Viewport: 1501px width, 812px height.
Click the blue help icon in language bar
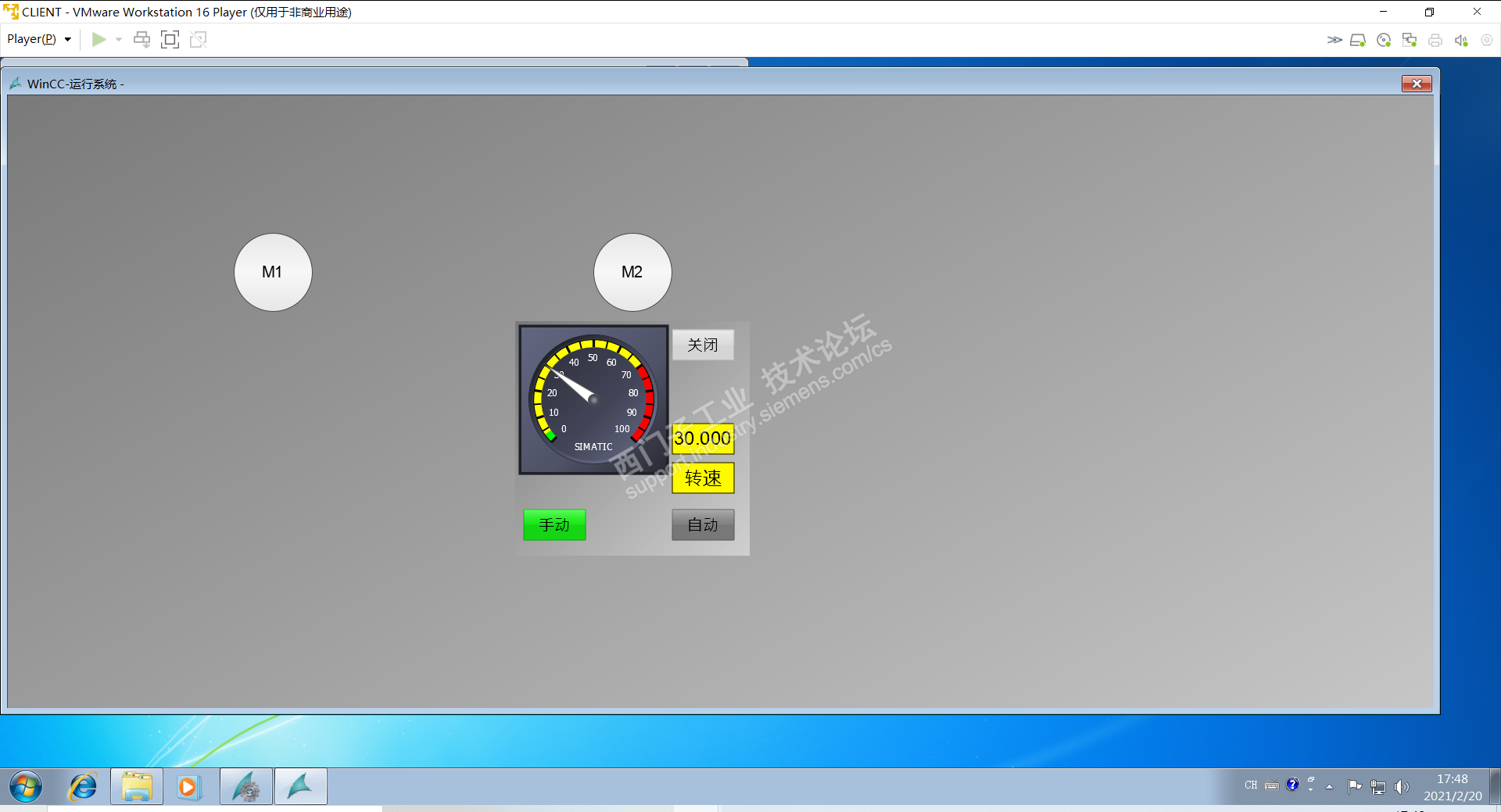[x=1292, y=785]
